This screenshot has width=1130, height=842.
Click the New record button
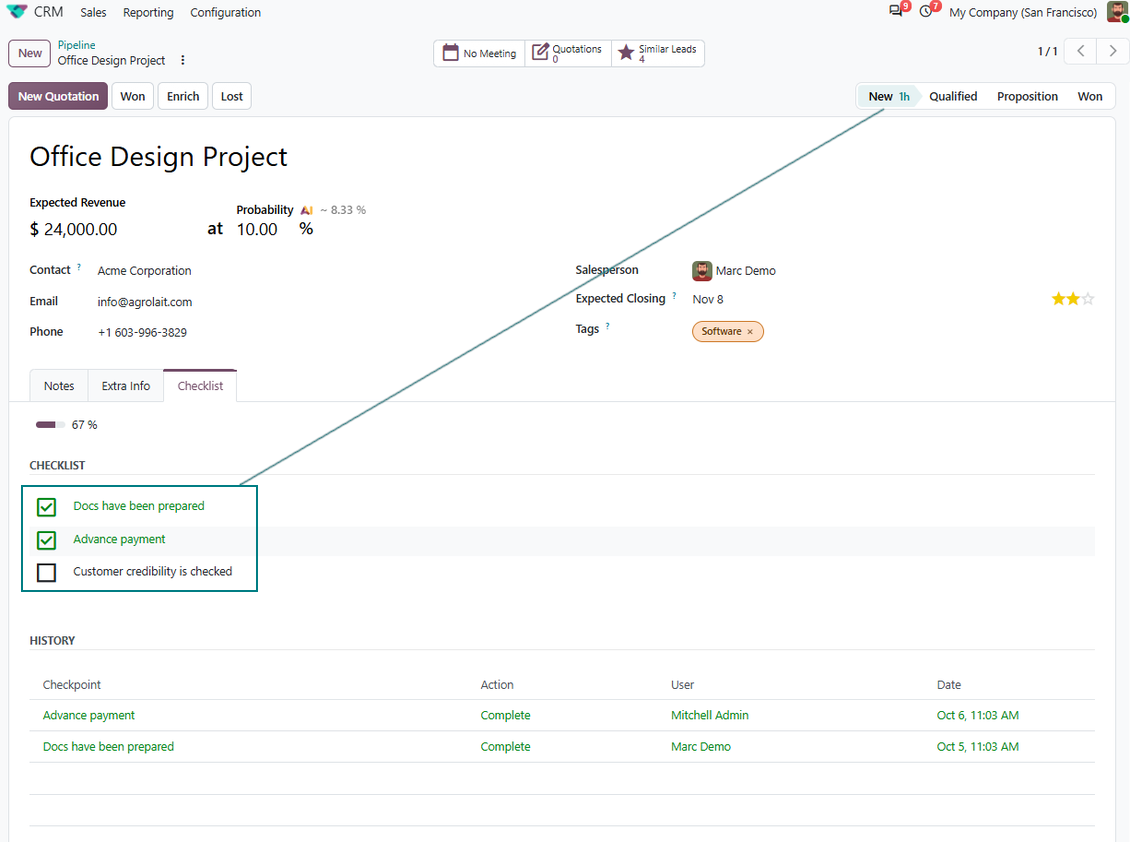[x=30, y=53]
